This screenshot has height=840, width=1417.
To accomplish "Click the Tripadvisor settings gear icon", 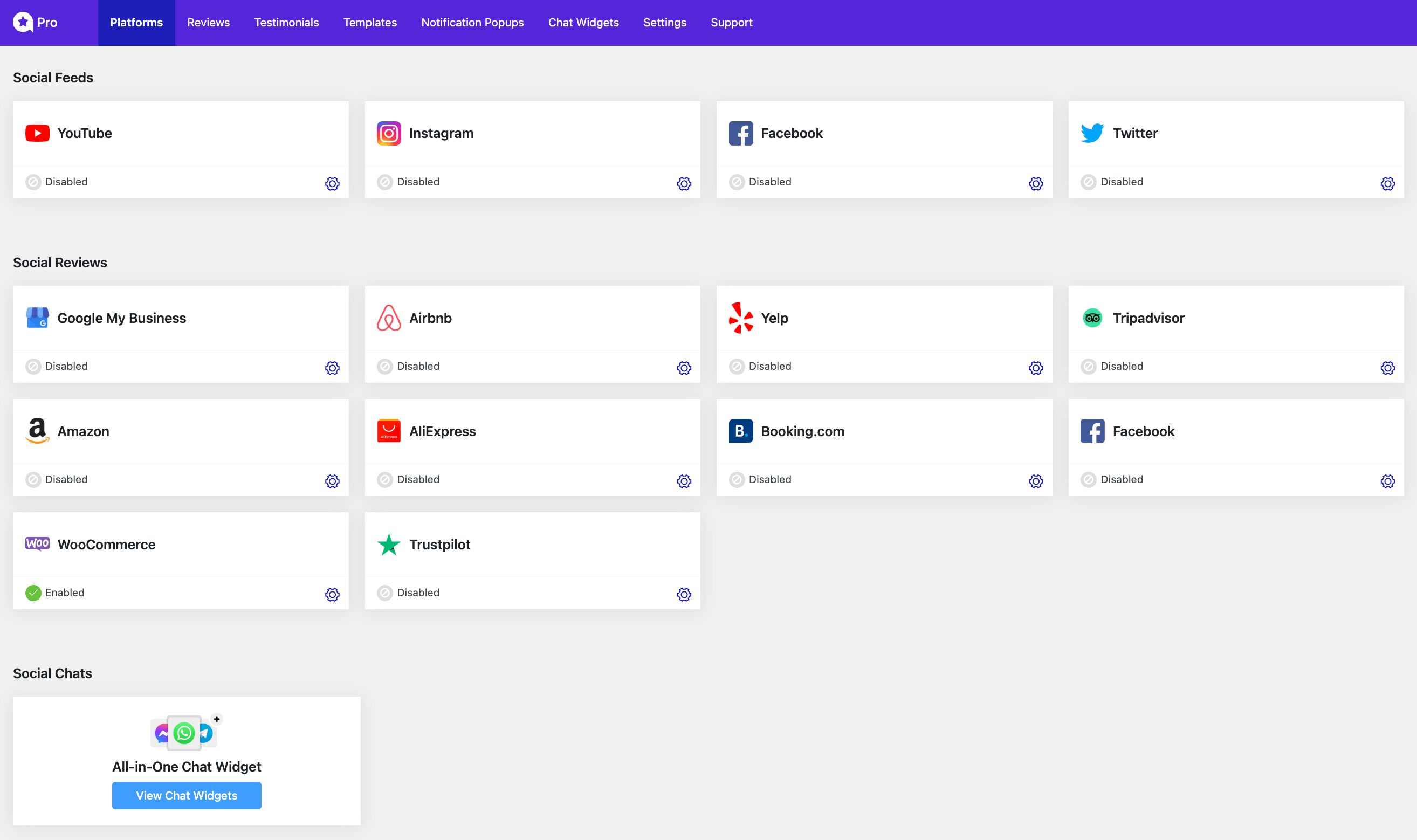I will (1387, 368).
